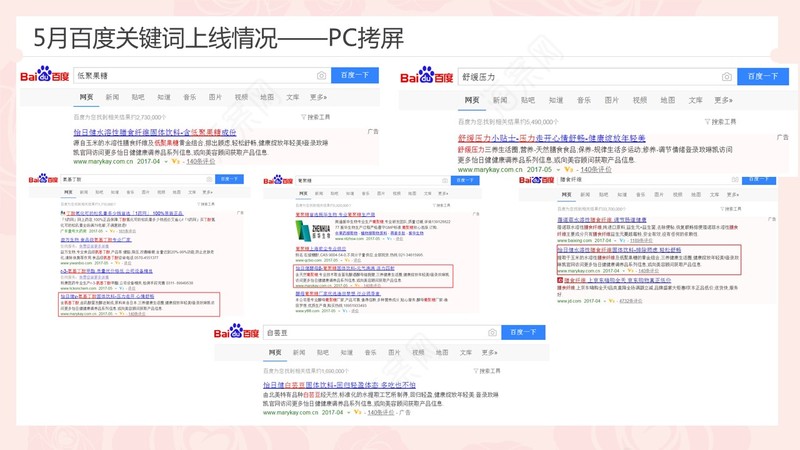Open 地图 tab in 舒缓压力 search
The image size is (800, 450).
(x=667, y=100)
